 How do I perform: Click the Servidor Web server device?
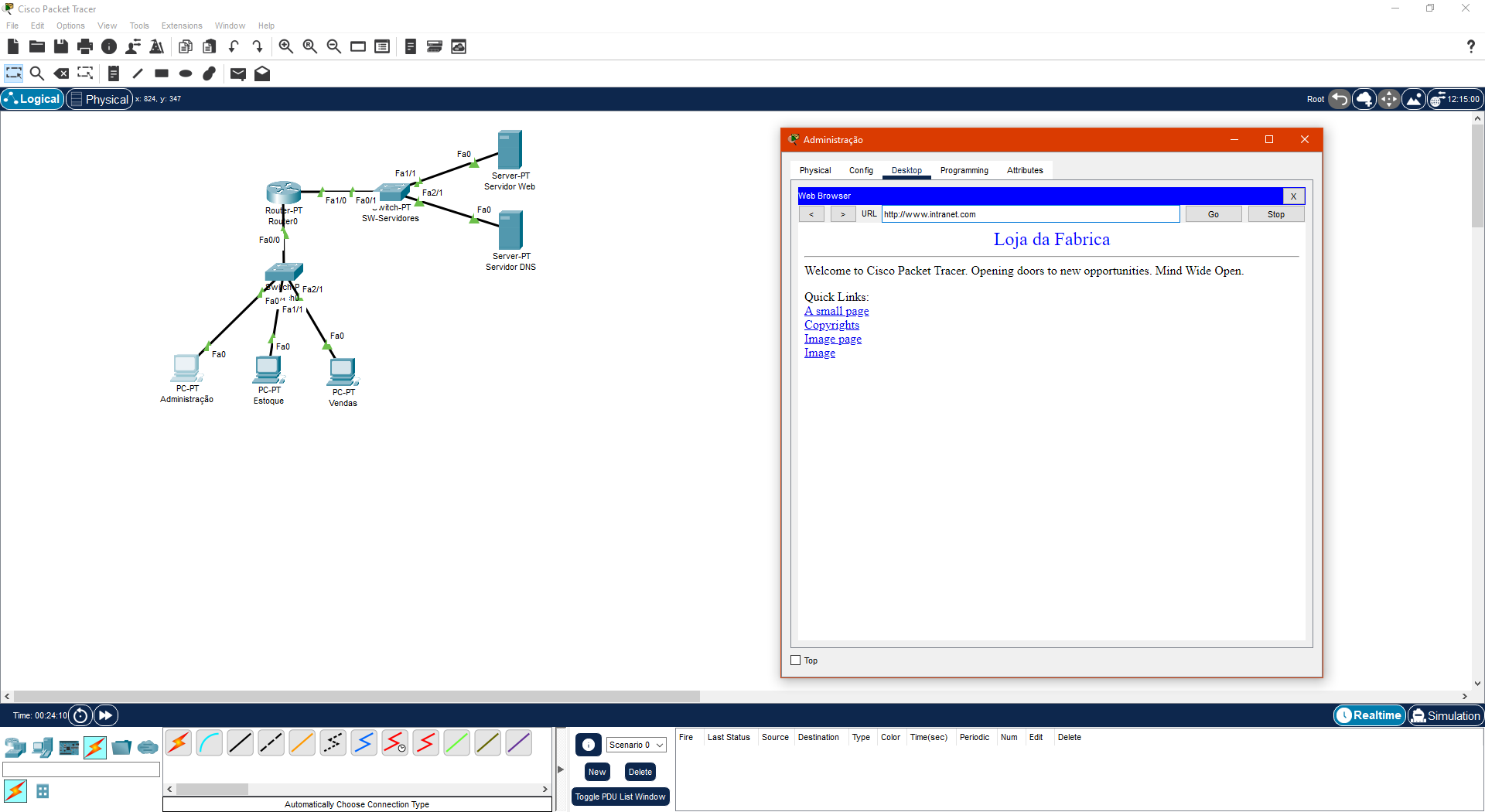tap(510, 149)
